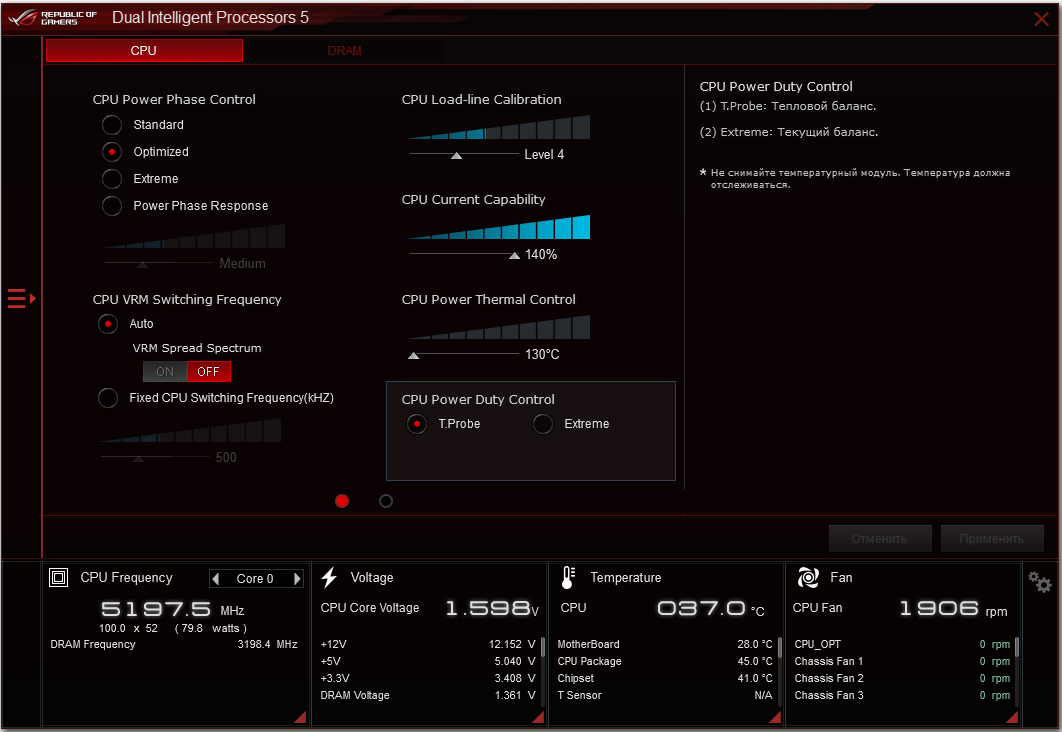Viewport: 1062px width, 732px height.
Task: Switch to previous core with left arrow
Action: (x=216, y=579)
